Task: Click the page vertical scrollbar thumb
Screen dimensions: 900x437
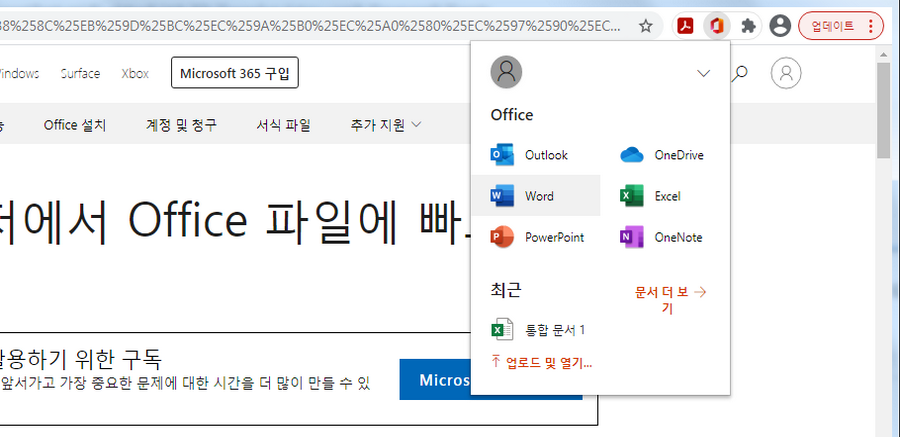Action: coord(884,109)
